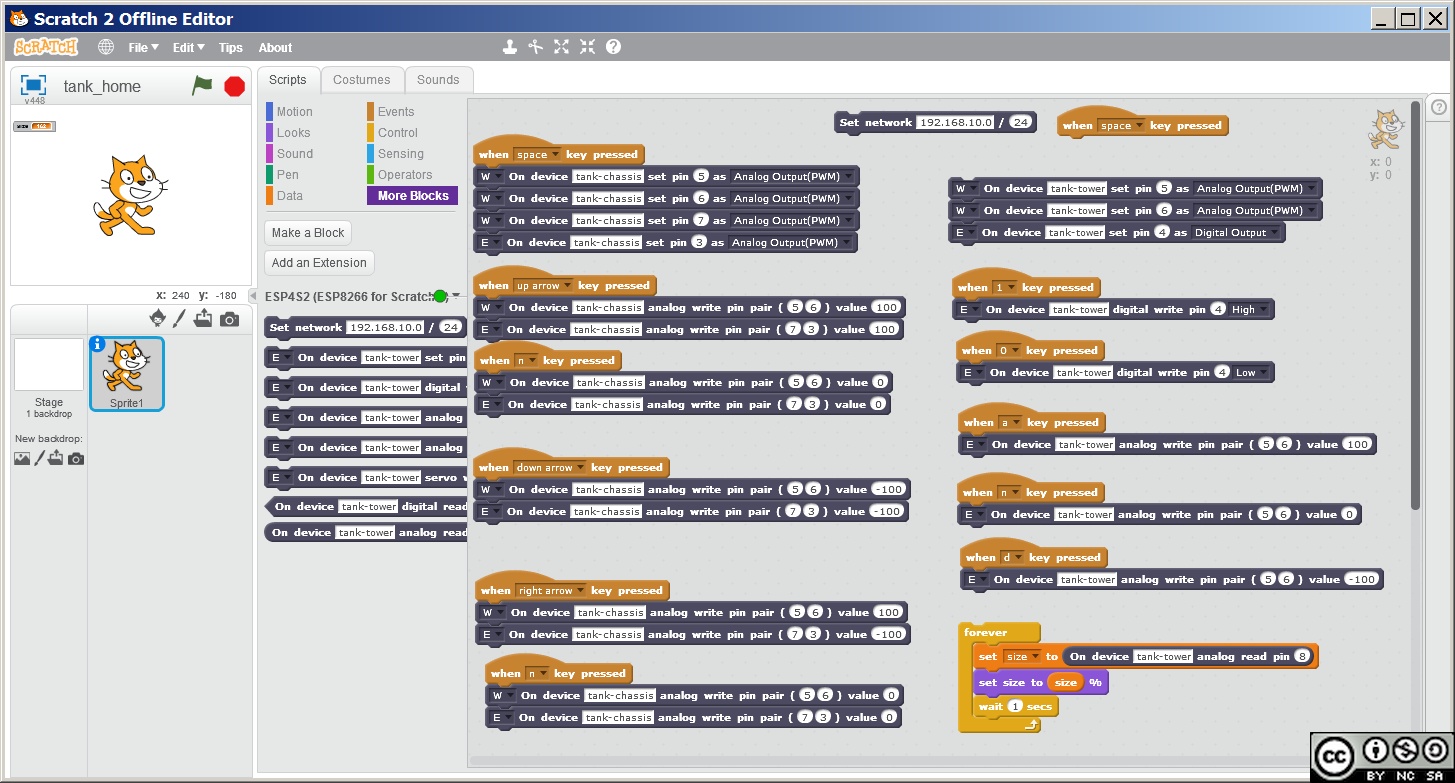1455x783 pixels.
Task: Open key dropdown on 'when 1 key pressed'
Action: click(x=1012, y=288)
